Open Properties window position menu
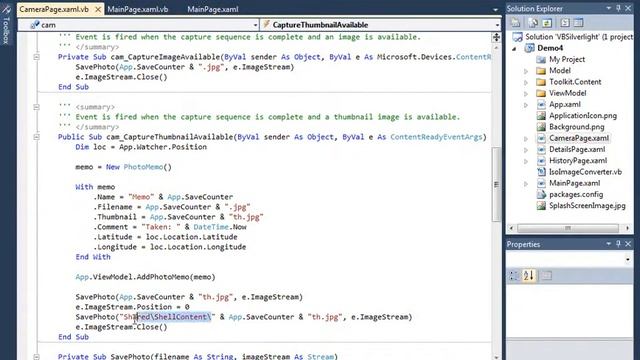640x360 pixels. (609, 244)
